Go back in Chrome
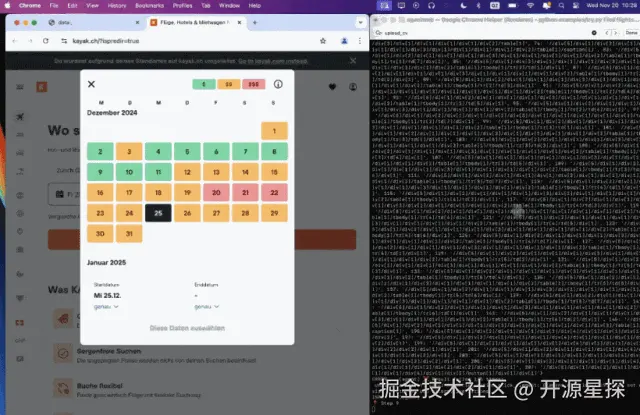The width and height of the screenshot is (640, 415). click(x=15, y=41)
